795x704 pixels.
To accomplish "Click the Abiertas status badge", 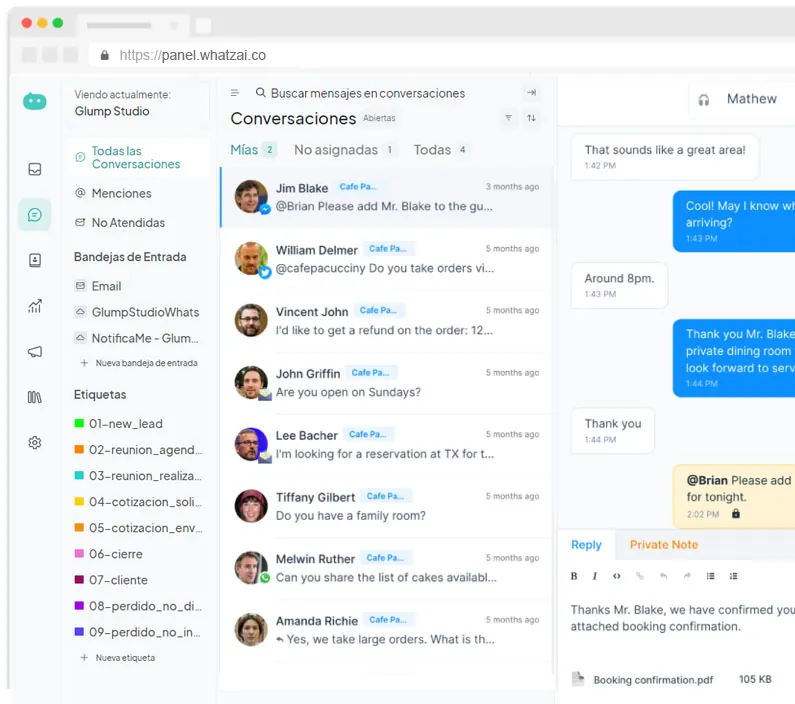I will (379, 118).
